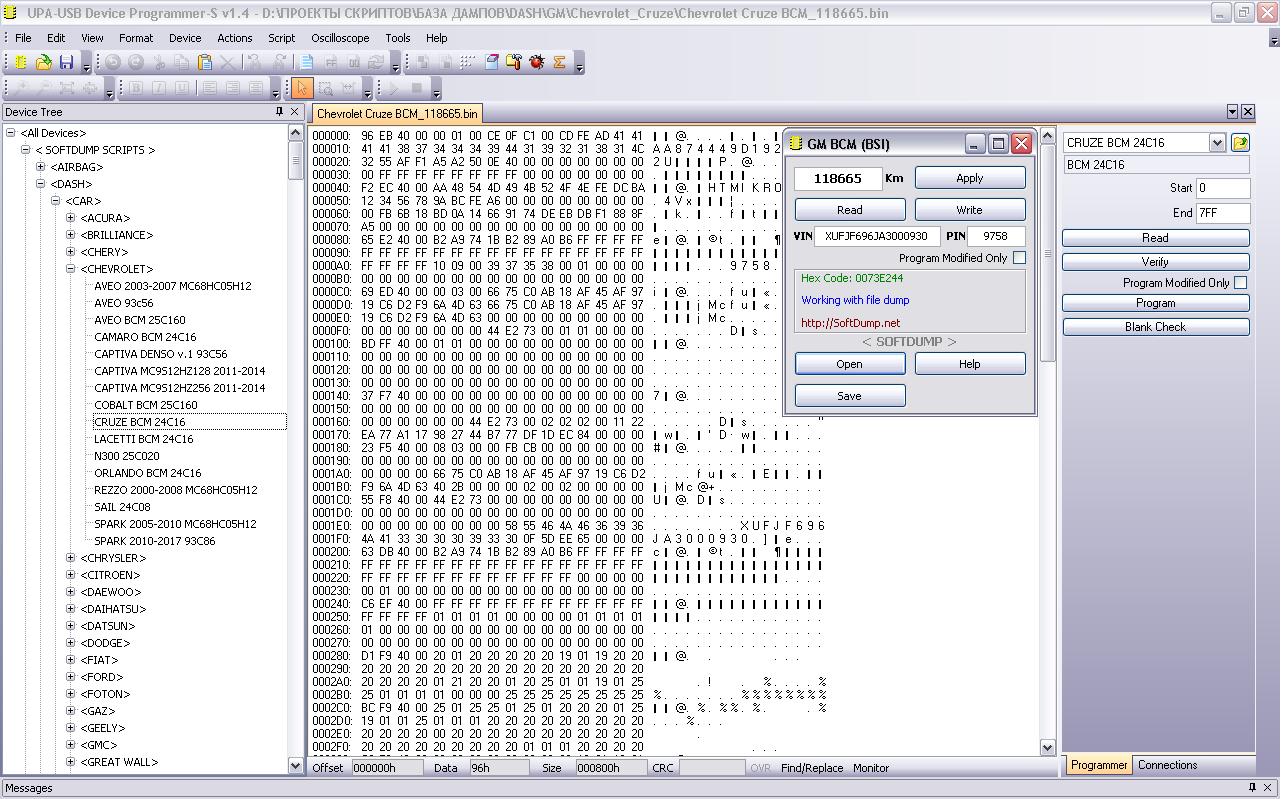Click the Start address field
Image resolution: width=1284 pixels, height=799 pixels.
pyautogui.click(x=1223, y=188)
